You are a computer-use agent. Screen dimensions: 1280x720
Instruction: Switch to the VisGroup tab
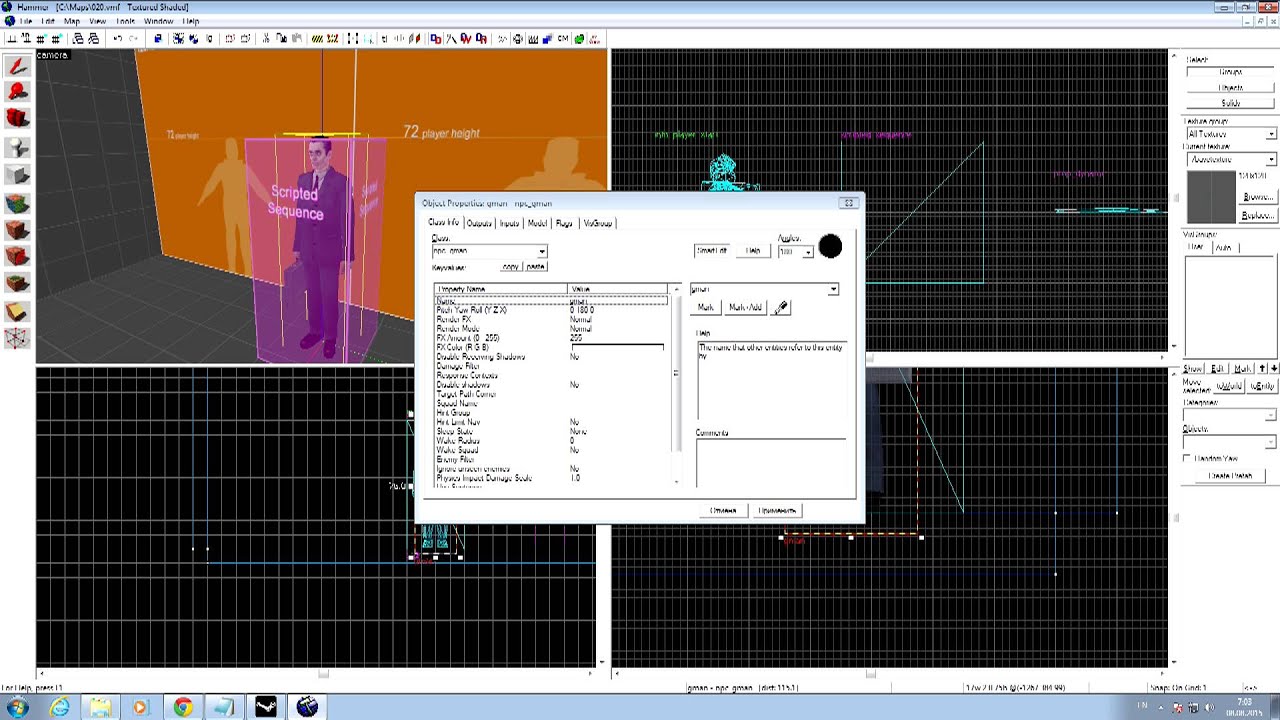(597, 223)
